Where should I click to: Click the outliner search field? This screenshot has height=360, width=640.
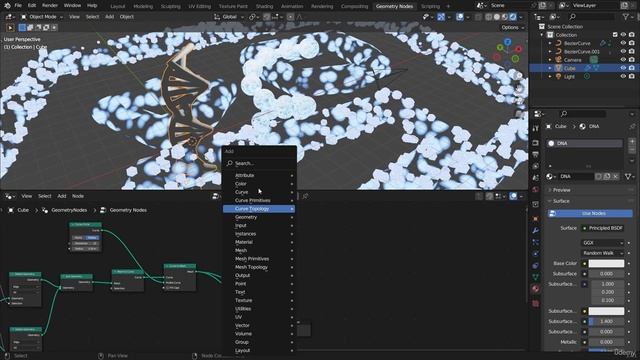click(591, 17)
